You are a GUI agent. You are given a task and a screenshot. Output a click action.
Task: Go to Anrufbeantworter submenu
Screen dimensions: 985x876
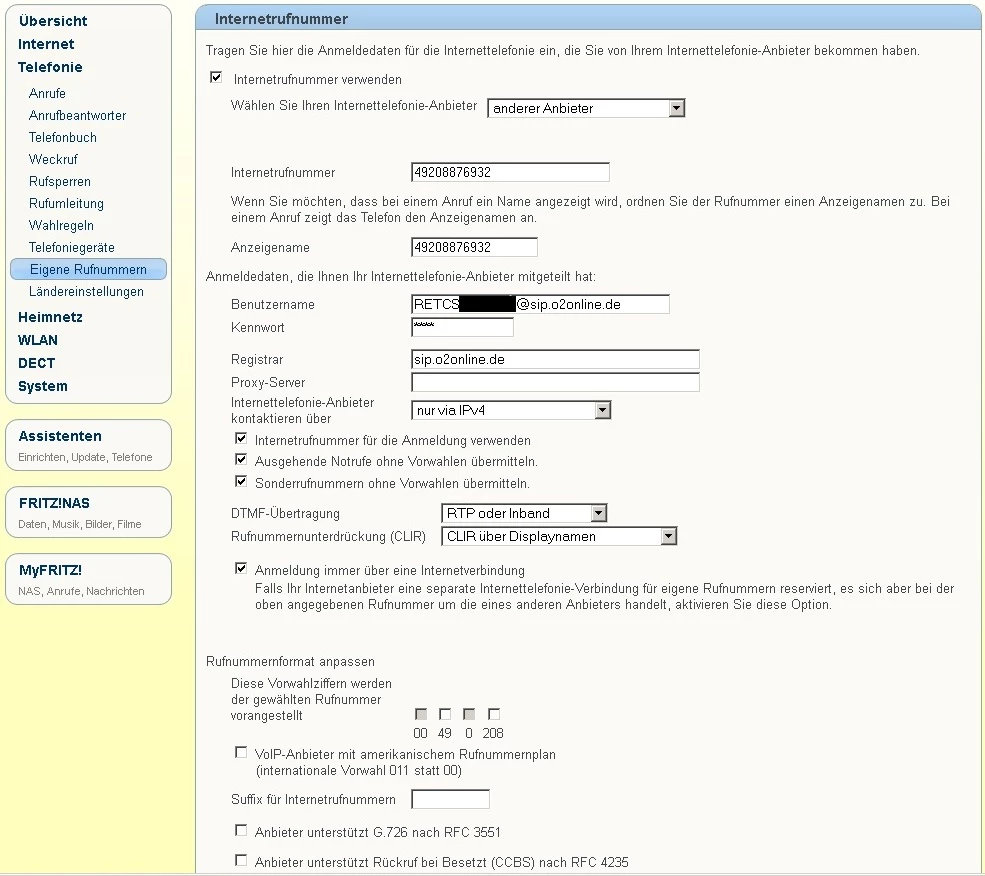[x=77, y=116]
